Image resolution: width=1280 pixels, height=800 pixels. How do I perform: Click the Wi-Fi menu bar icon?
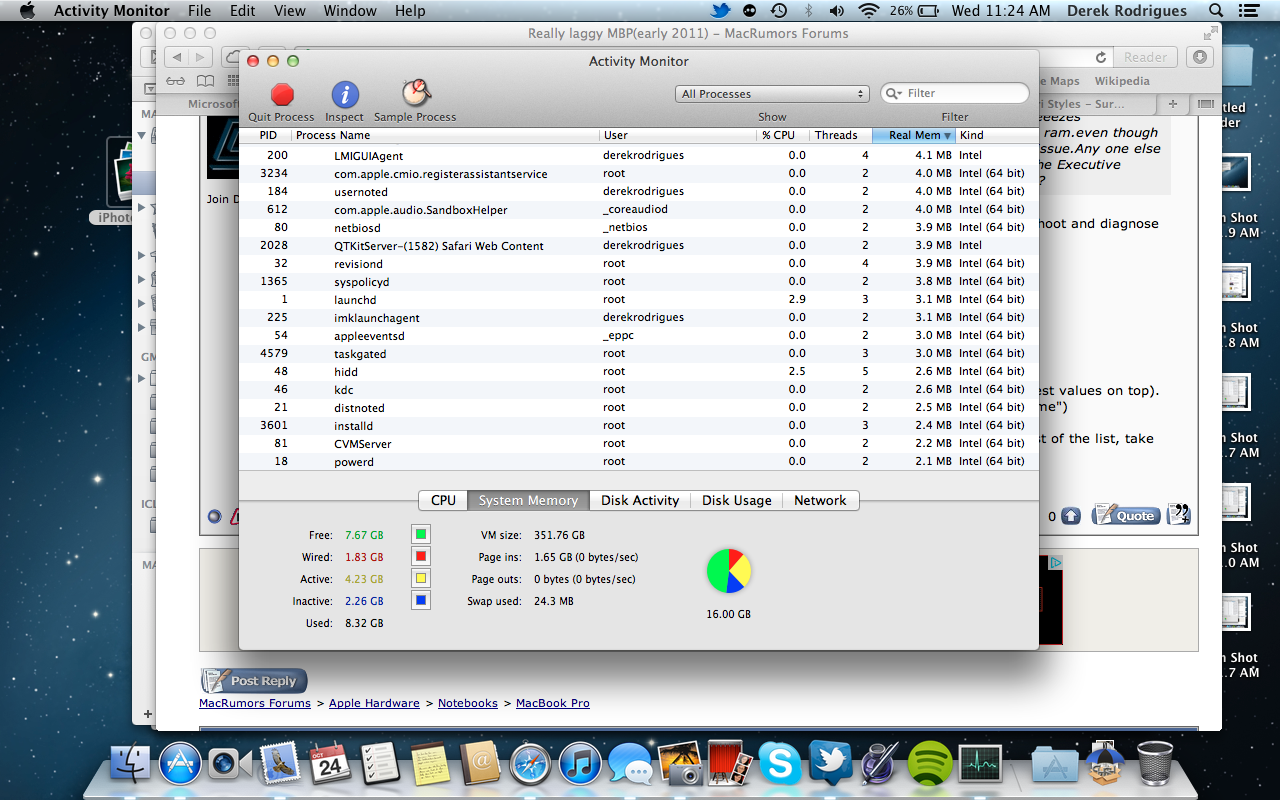tap(869, 11)
